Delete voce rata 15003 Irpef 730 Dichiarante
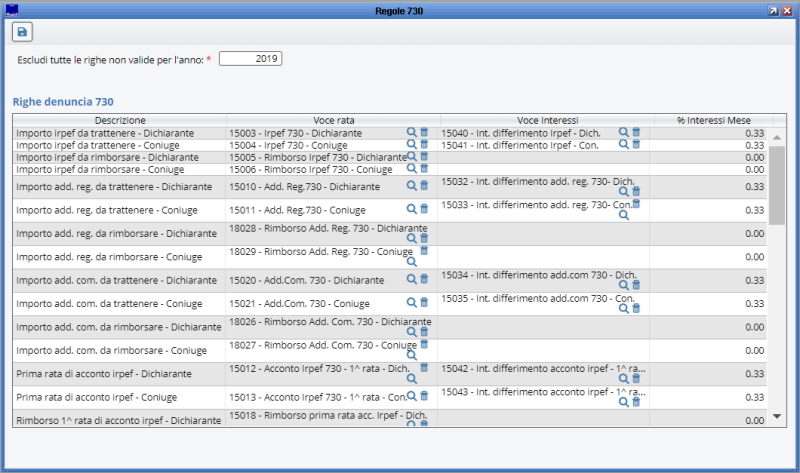Viewport: 800px width, 473px height. (424, 132)
